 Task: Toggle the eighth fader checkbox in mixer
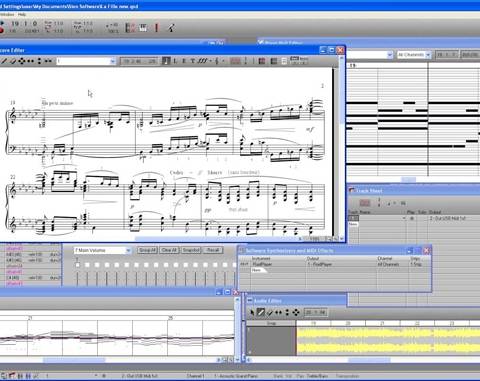click(x=146, y=265)
